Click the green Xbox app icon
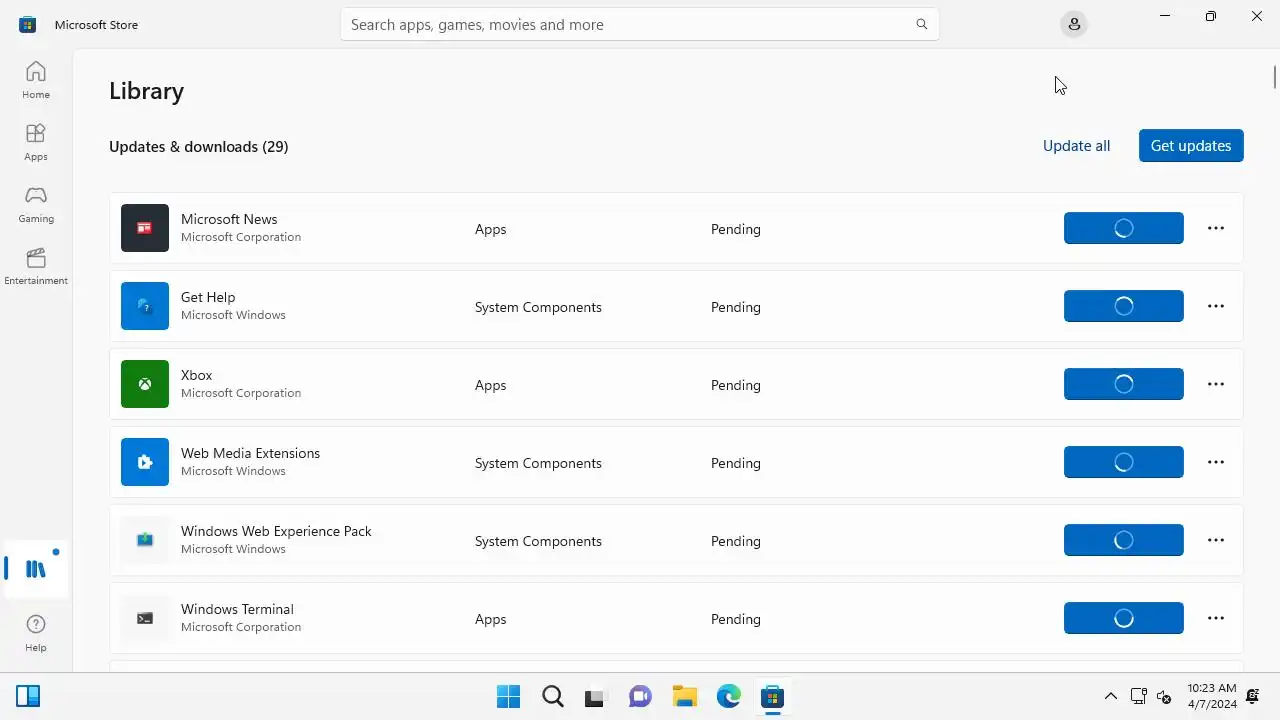This screenshot has height=720, width=1280. coord(145,384)
